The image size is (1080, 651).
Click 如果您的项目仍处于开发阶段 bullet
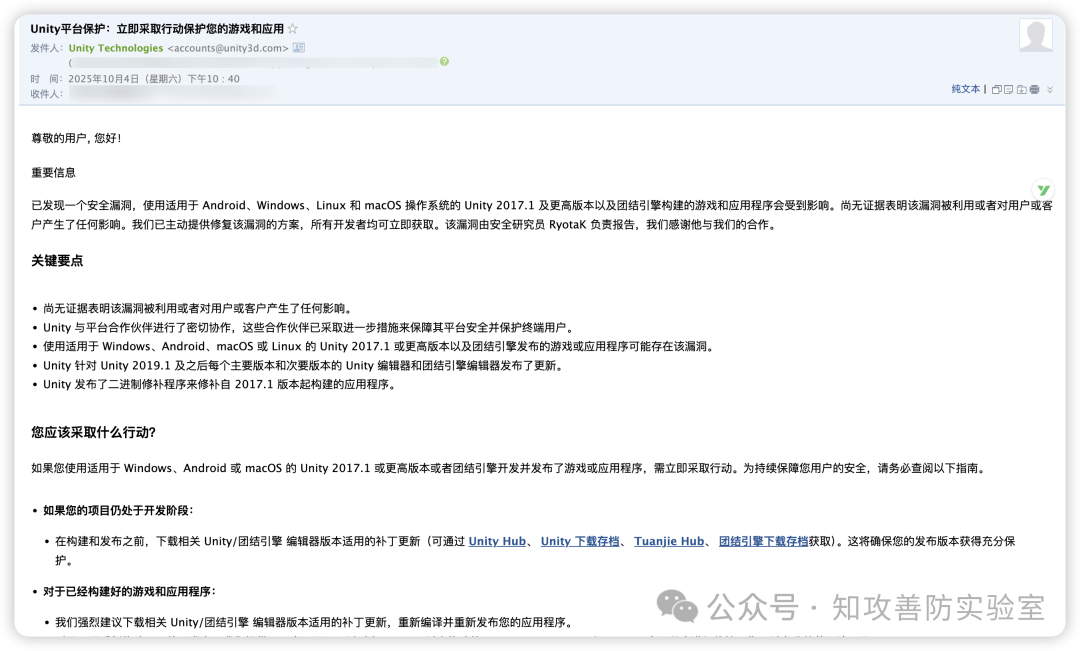118,510
